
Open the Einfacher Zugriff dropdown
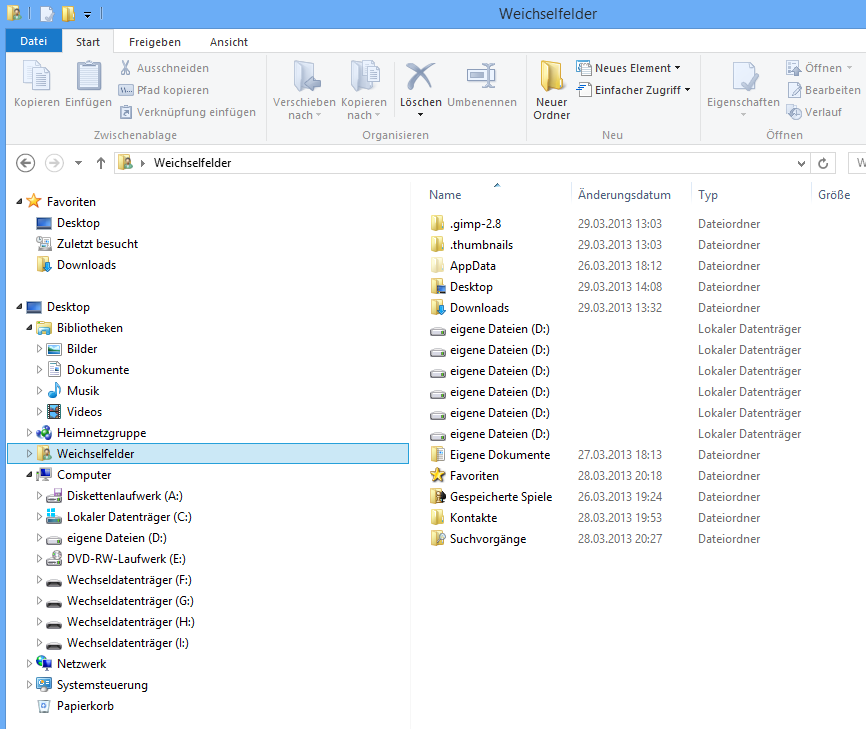[633, 90]
